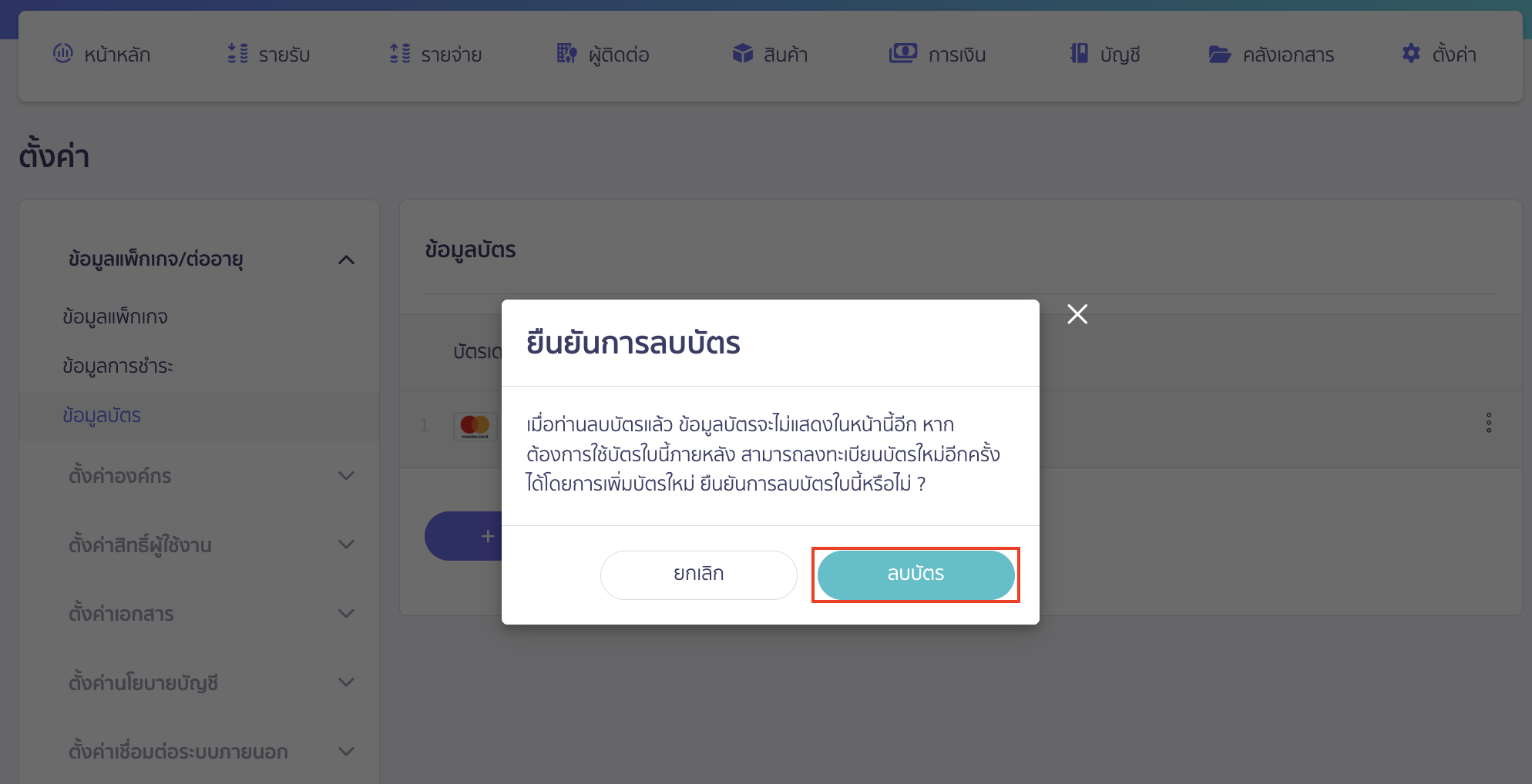
Task: Open the ผู้ติดต่อ contacts icon
Action: click(x=566, y=54)
